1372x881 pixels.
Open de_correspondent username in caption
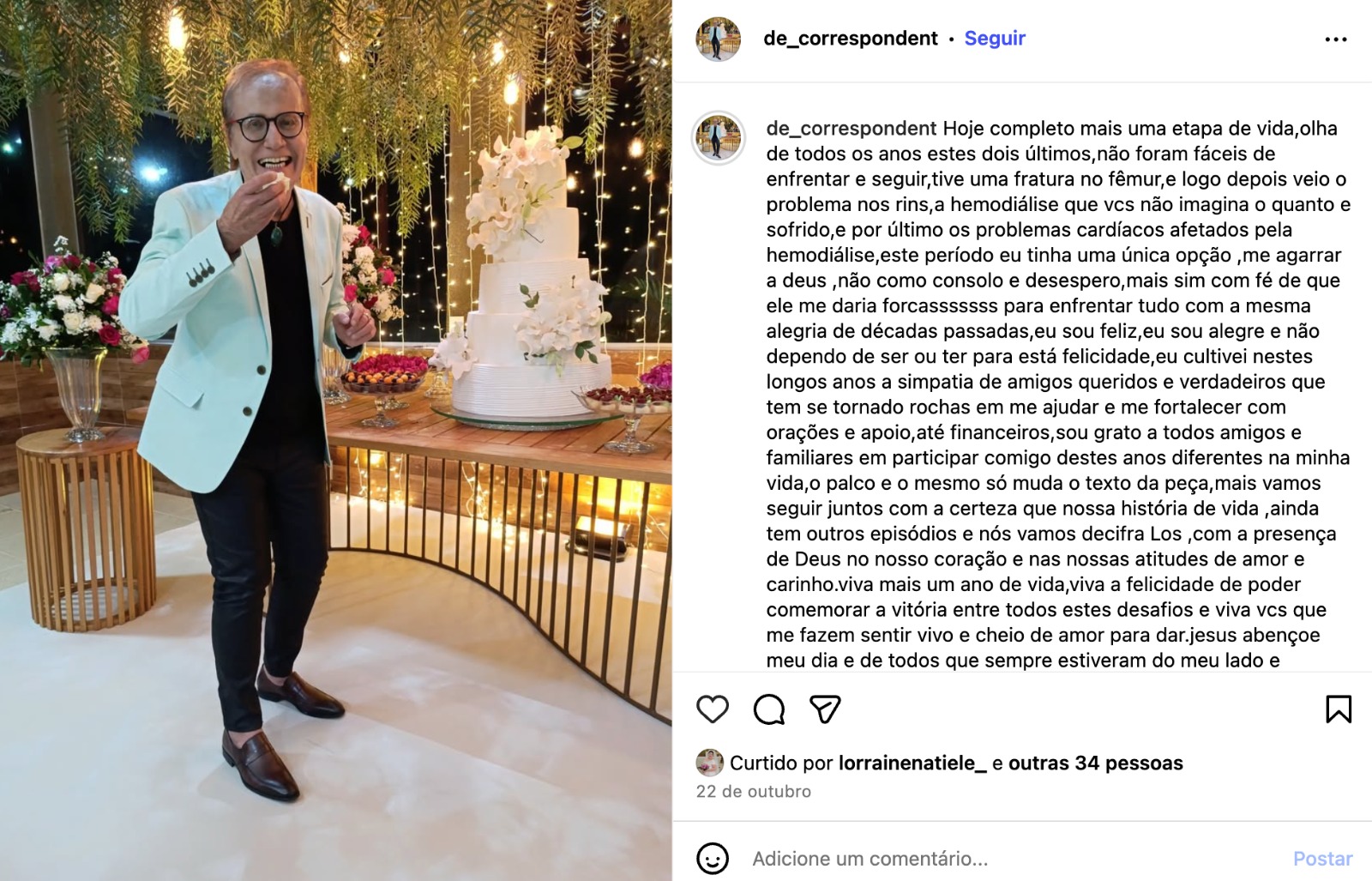coord(851,129)
